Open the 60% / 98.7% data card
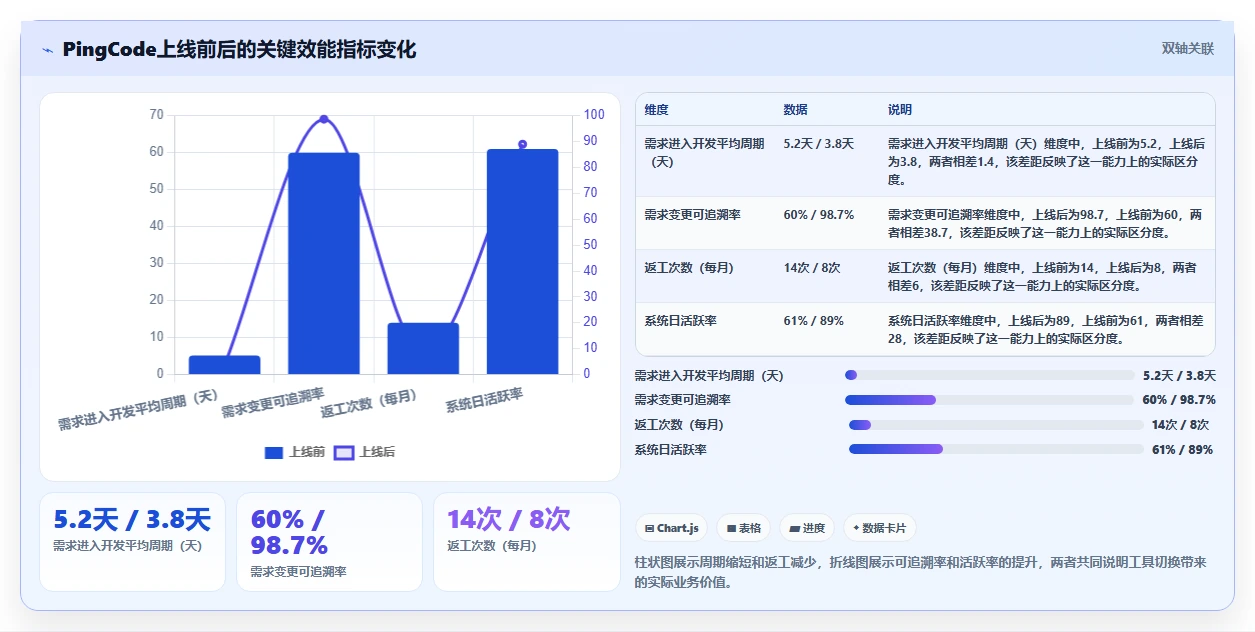 pyautogui.click(x=329, y=541)
